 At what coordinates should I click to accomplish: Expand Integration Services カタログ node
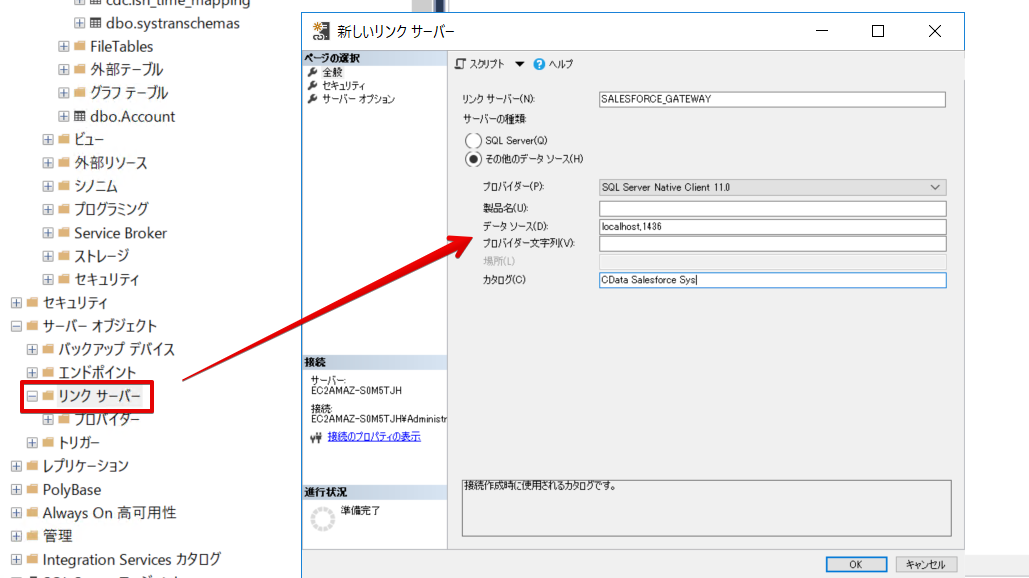pos(16,559)
